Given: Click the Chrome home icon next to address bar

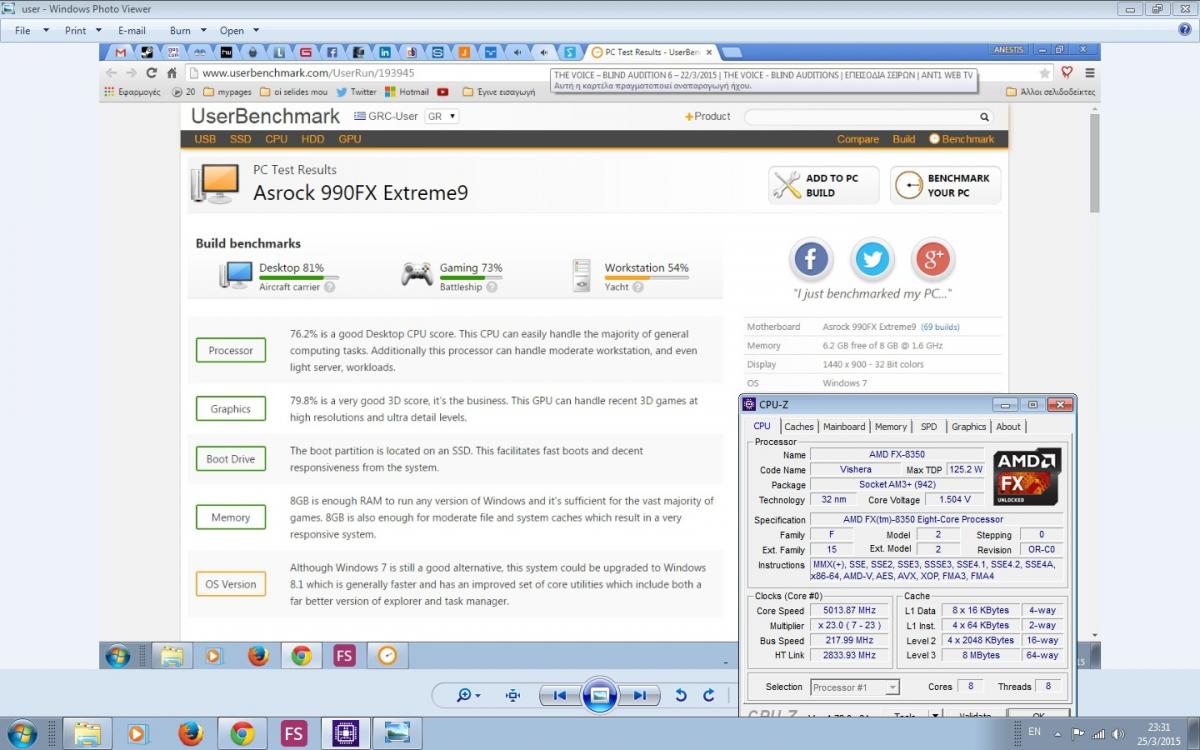Looking at the screenshot, I should click(x=173, y=73).
